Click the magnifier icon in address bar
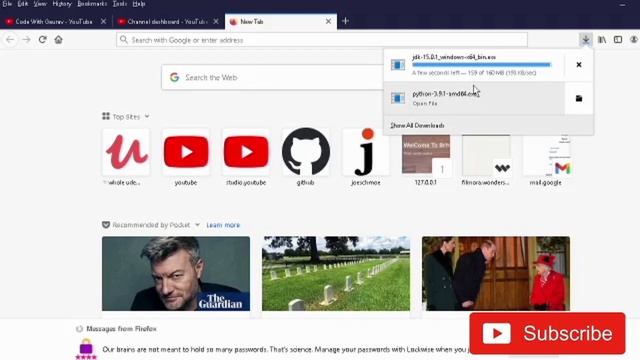The height and width of the screenshot is (360, 640). (x=124, y=40)
